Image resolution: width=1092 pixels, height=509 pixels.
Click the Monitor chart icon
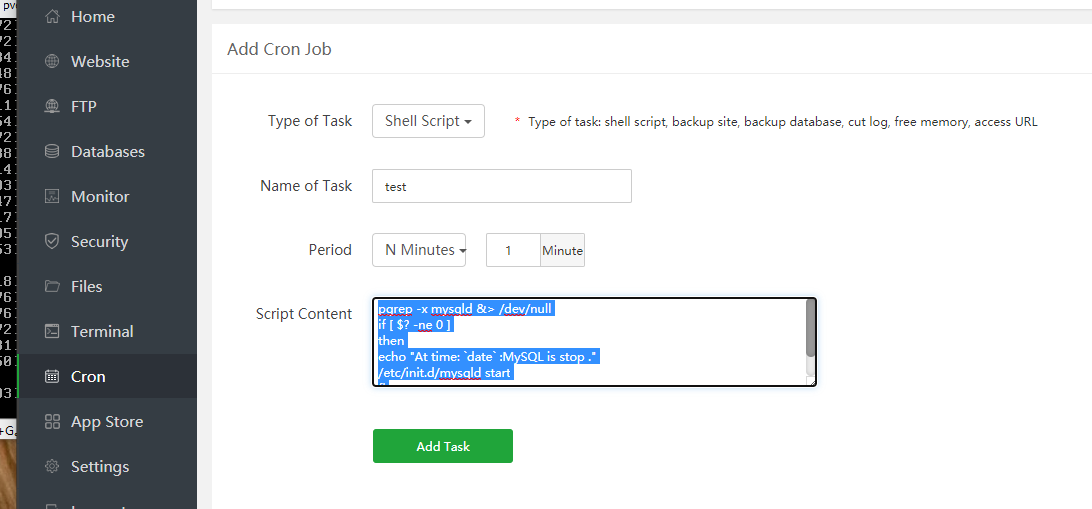(x=52, y=197)
